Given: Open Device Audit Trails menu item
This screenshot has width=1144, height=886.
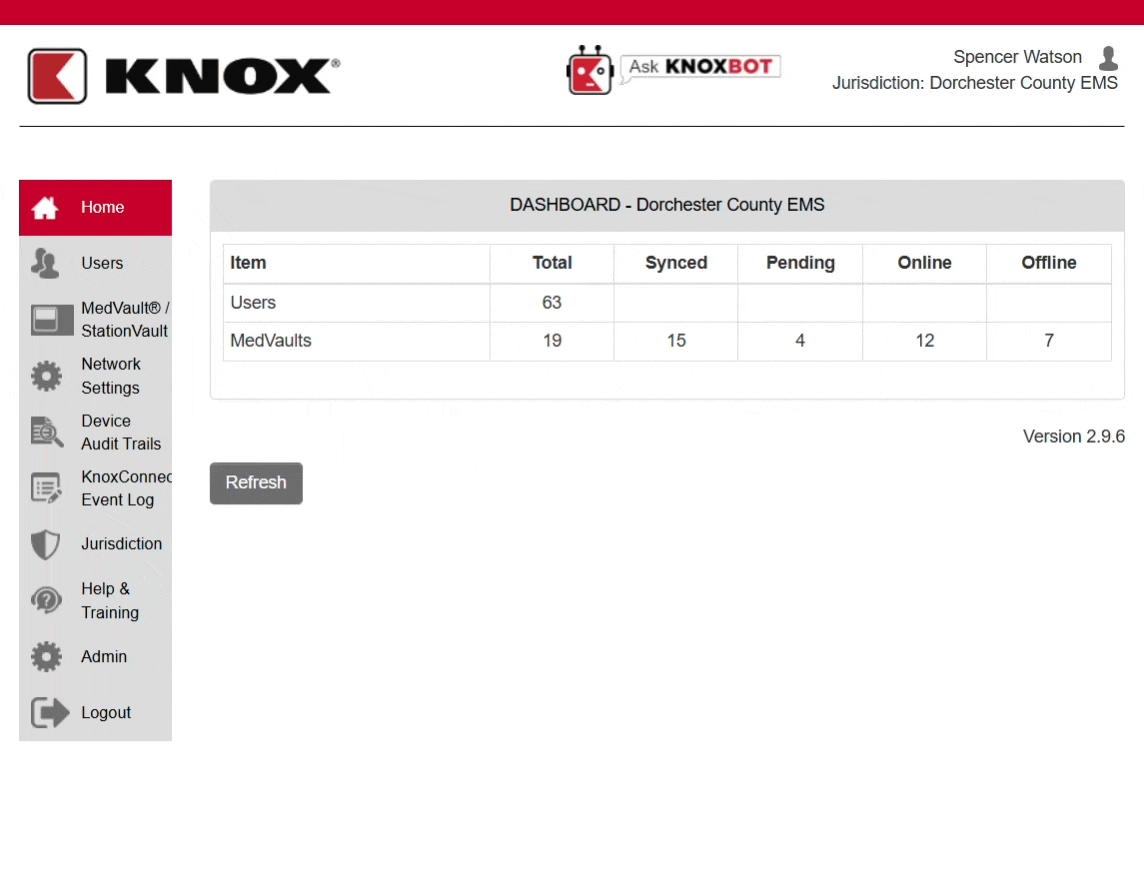Looking at the screenshot, I should point(96,432).
